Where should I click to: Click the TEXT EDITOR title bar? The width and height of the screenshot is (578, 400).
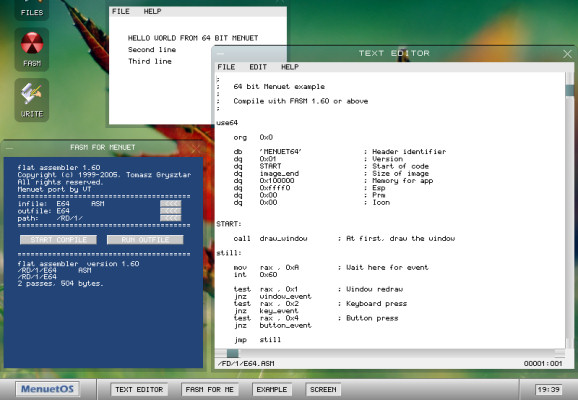[394, 53]
